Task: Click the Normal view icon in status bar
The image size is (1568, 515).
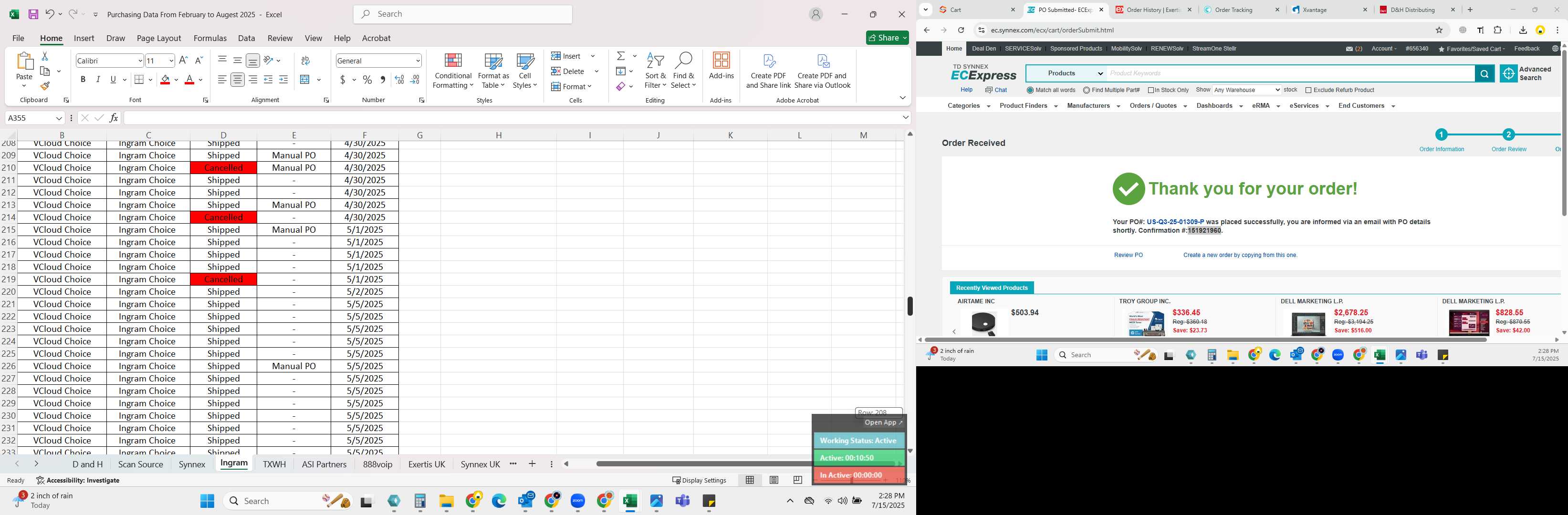Action: click(750, 480)
